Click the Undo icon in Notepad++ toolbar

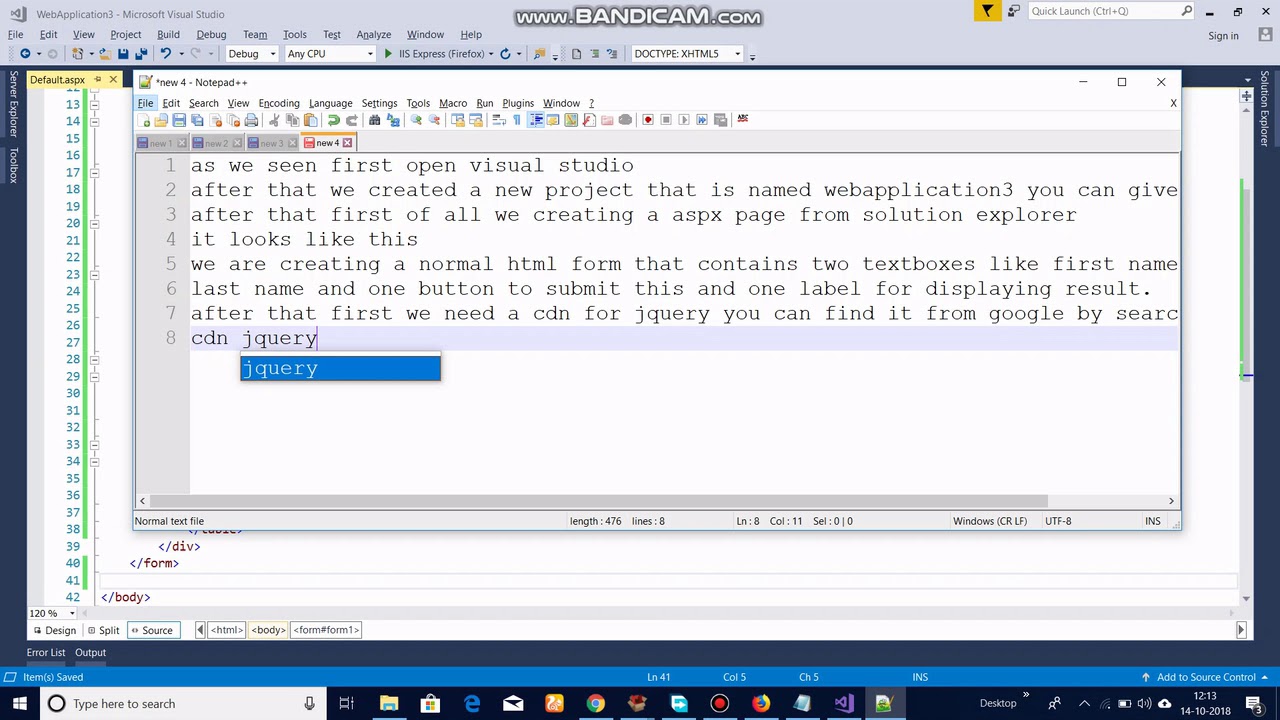(333, 120)
